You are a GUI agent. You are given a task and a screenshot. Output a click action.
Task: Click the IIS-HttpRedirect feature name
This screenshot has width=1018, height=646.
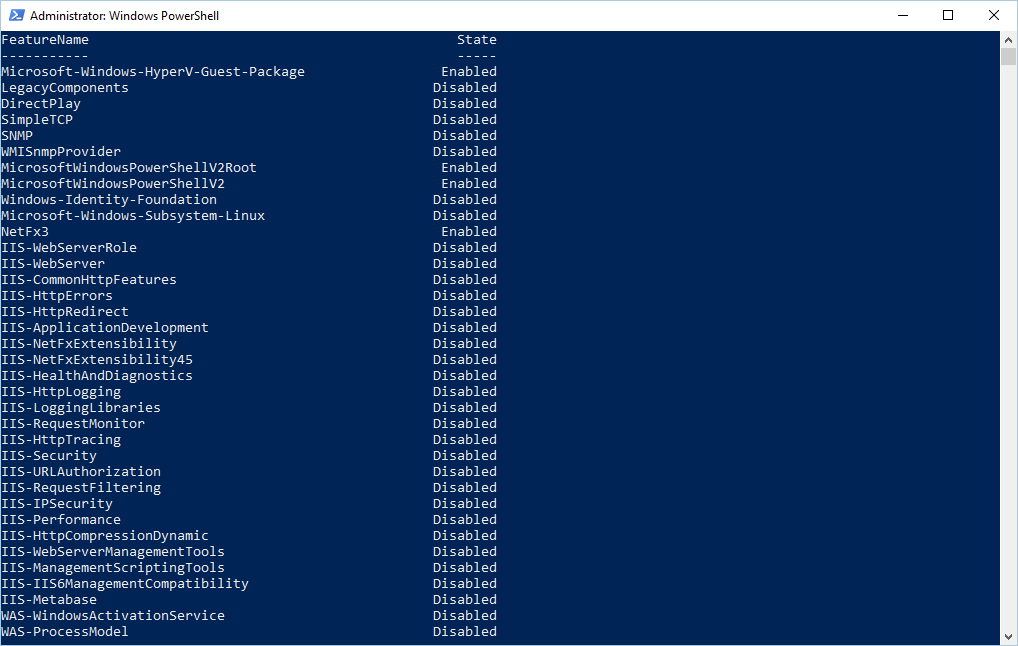click(65, 312)
